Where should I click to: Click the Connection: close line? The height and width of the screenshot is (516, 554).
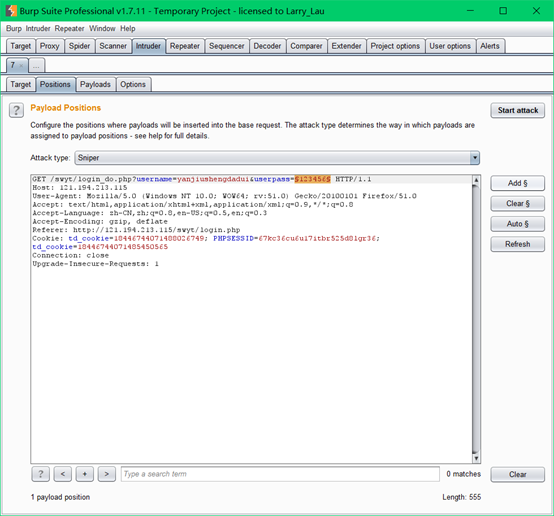coord(71,256)
